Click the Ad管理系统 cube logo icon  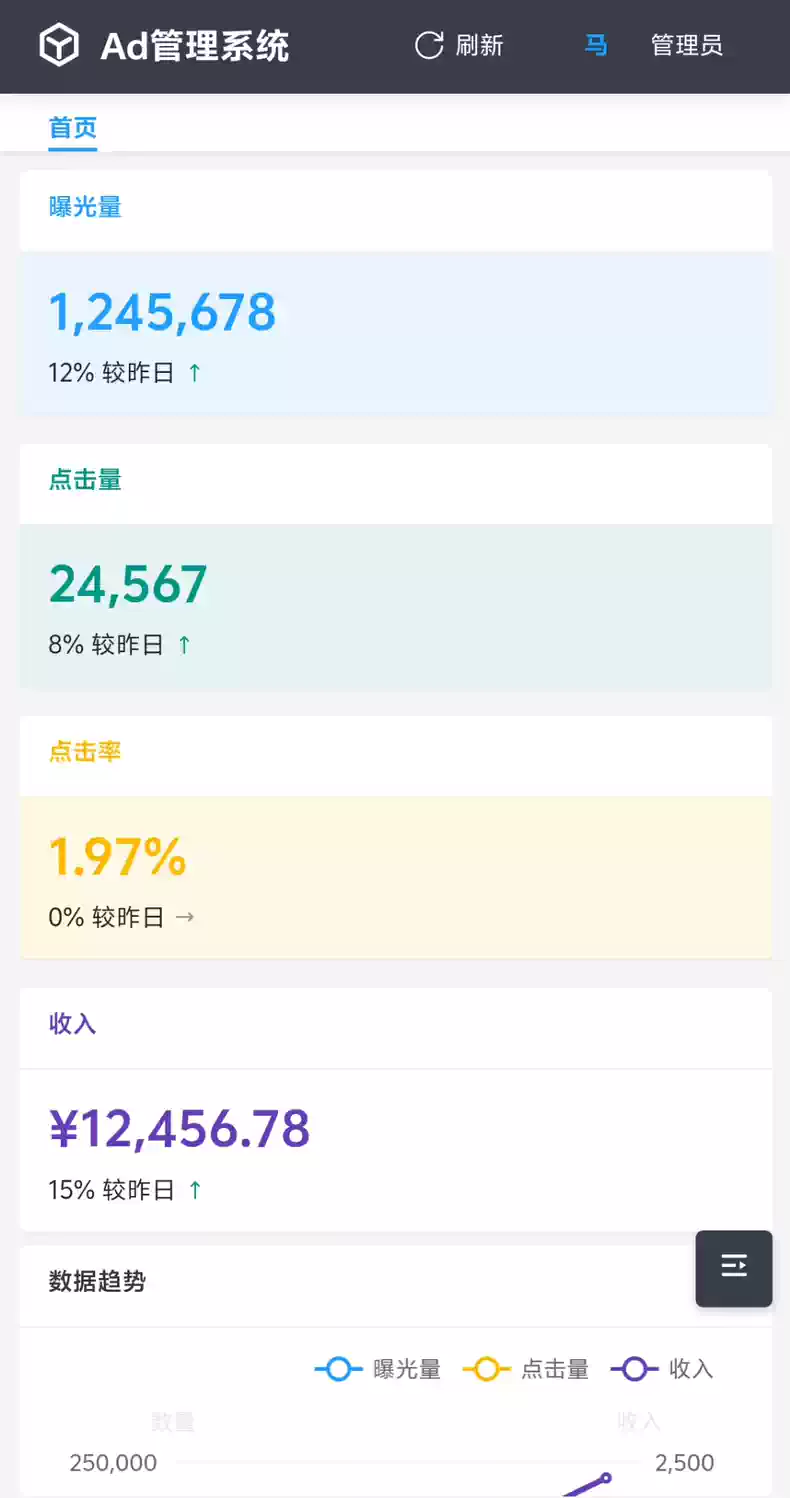point(59,46)
